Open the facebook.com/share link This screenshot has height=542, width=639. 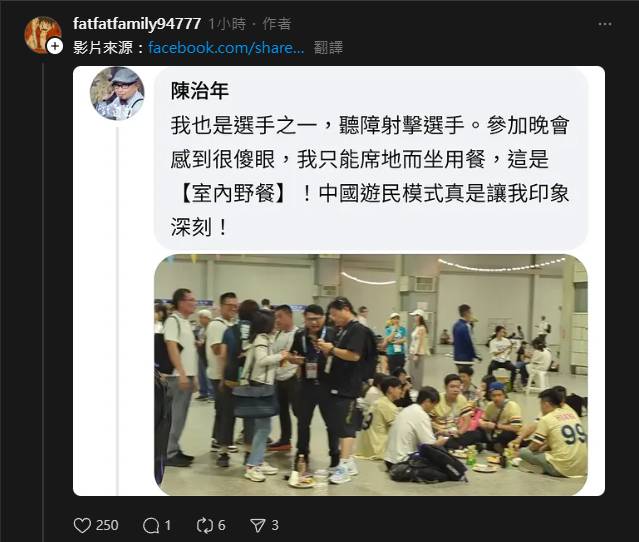[x=226, y=48]
